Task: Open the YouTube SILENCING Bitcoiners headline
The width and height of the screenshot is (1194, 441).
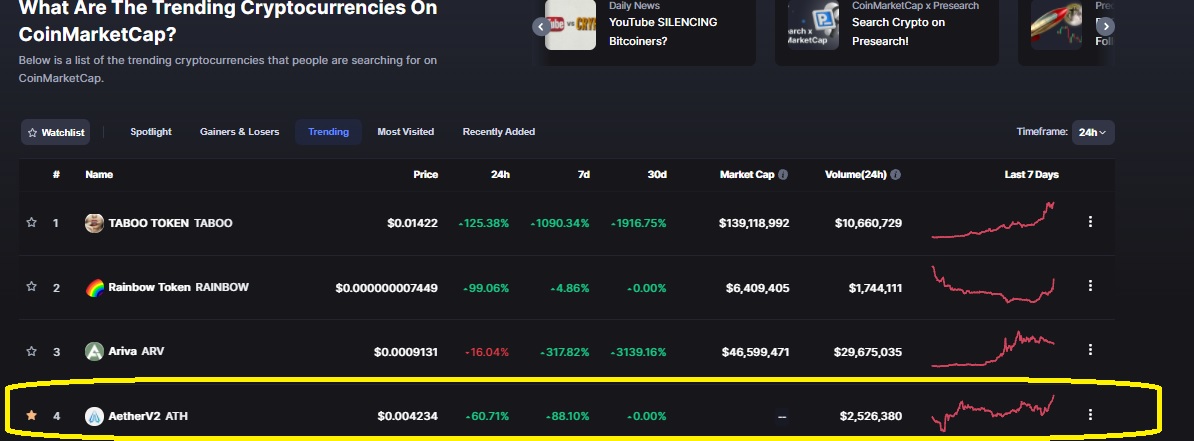Action: pos(663,31)
